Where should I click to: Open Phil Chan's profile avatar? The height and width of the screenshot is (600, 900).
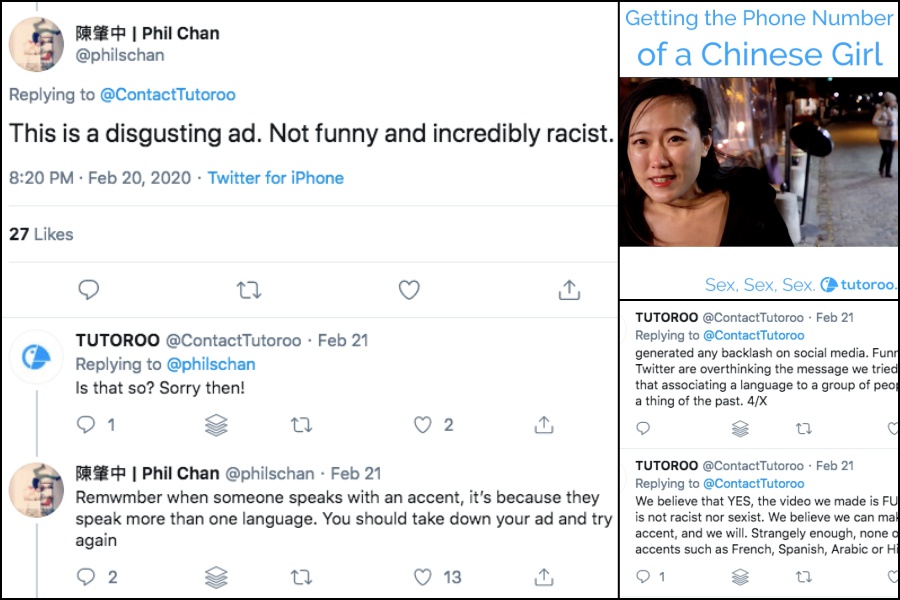[36, 44]
